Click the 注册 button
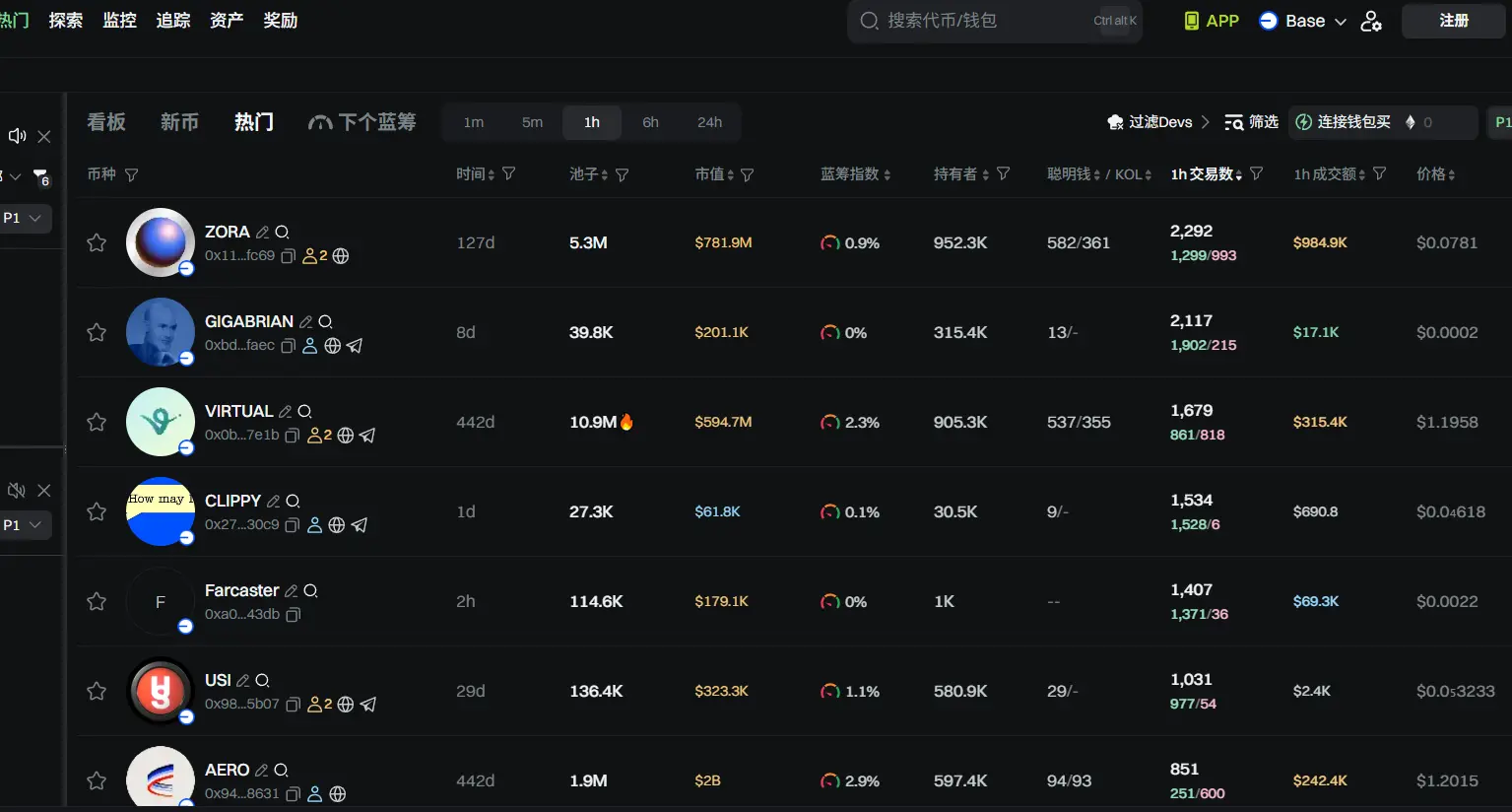This screenshot has height=812, width=1512. pyautogui.click(x=1454, y=21)
